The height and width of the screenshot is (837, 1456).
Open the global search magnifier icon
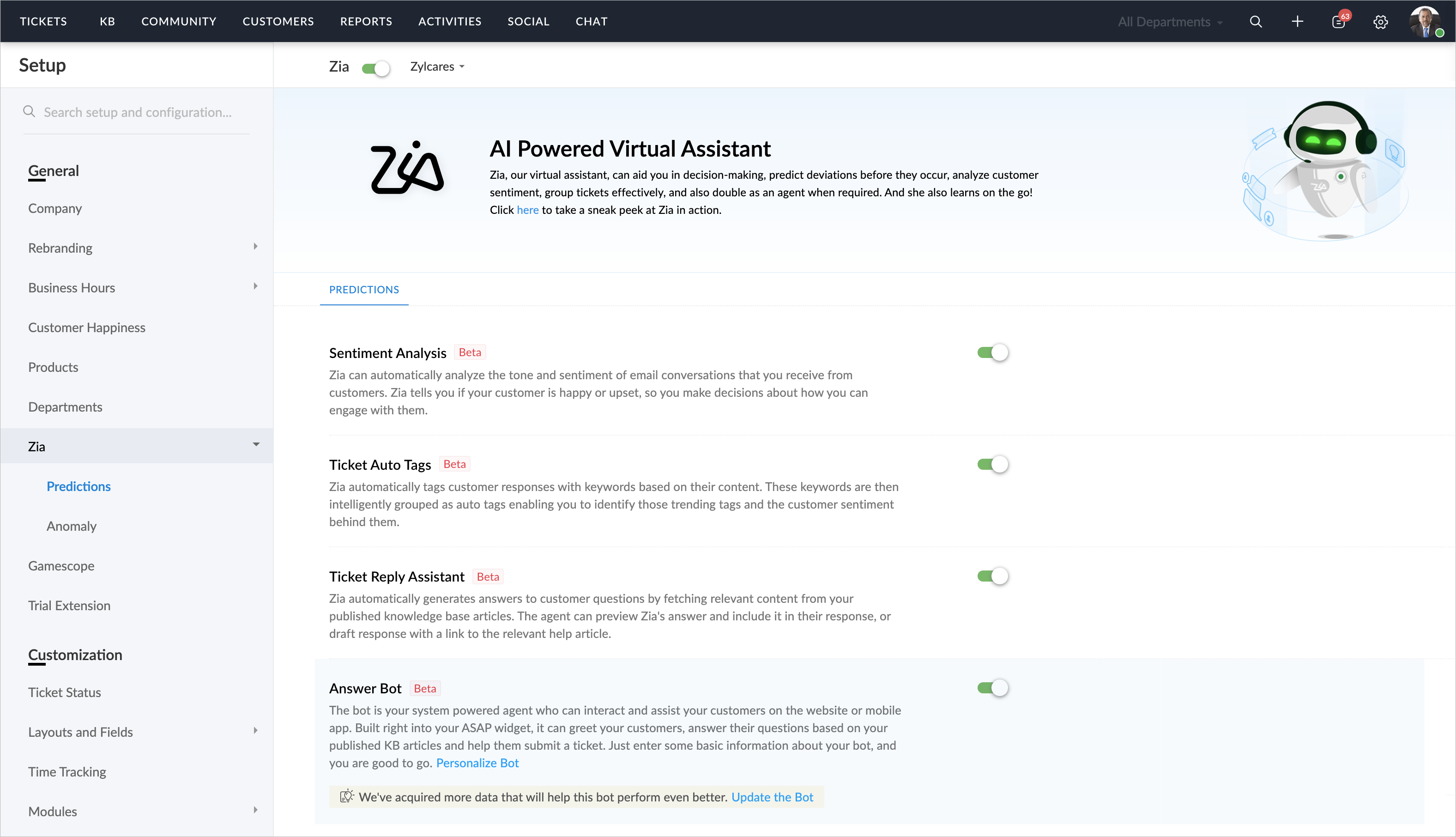1256,22
